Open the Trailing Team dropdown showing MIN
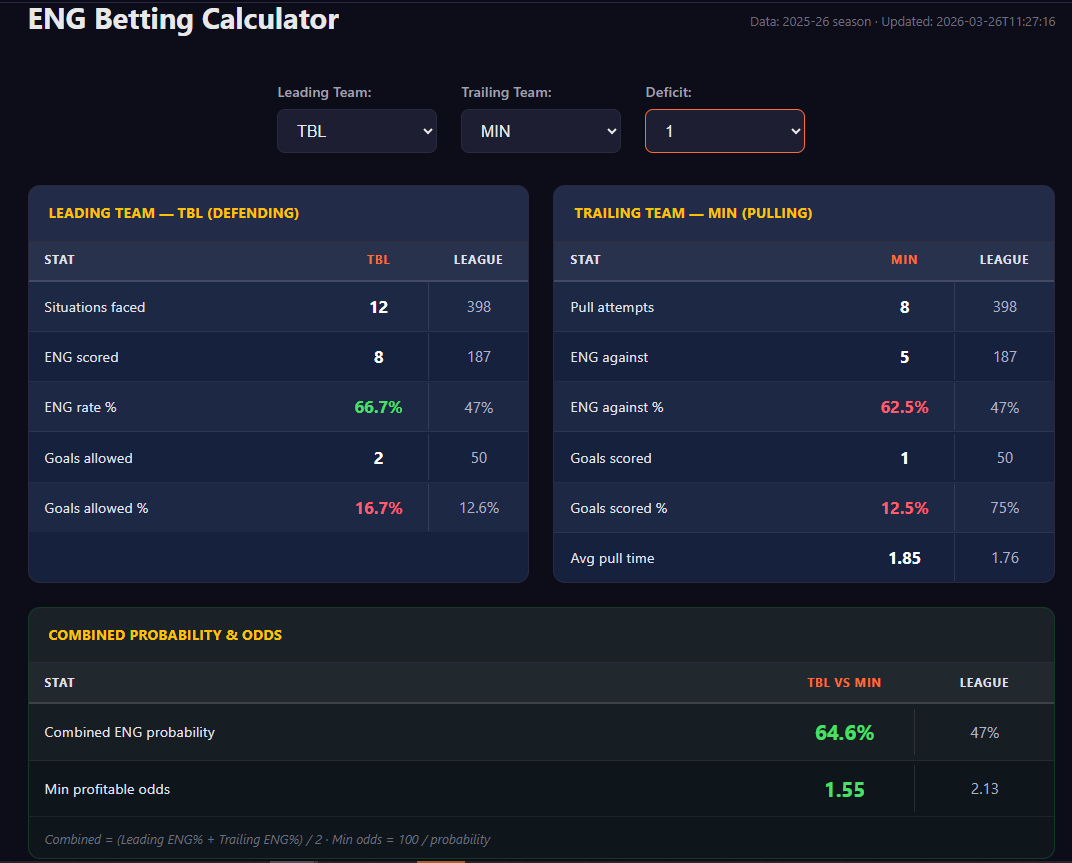Screen dimensions: 1072x863 pos(541,131)
